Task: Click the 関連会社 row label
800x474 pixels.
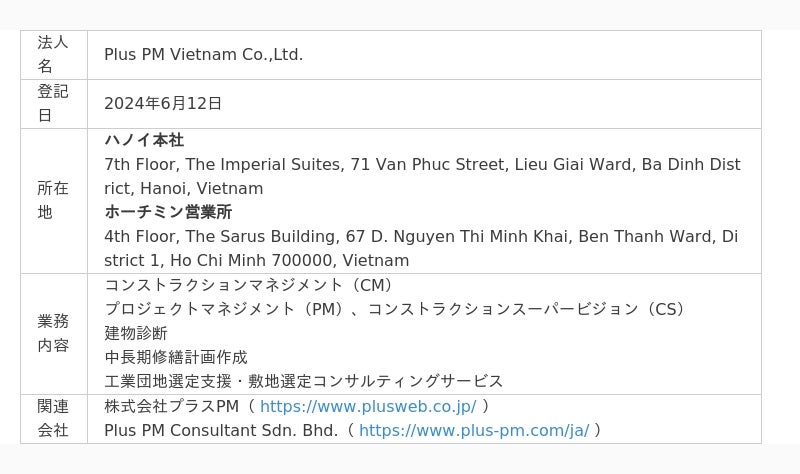Action: point(53,418)
